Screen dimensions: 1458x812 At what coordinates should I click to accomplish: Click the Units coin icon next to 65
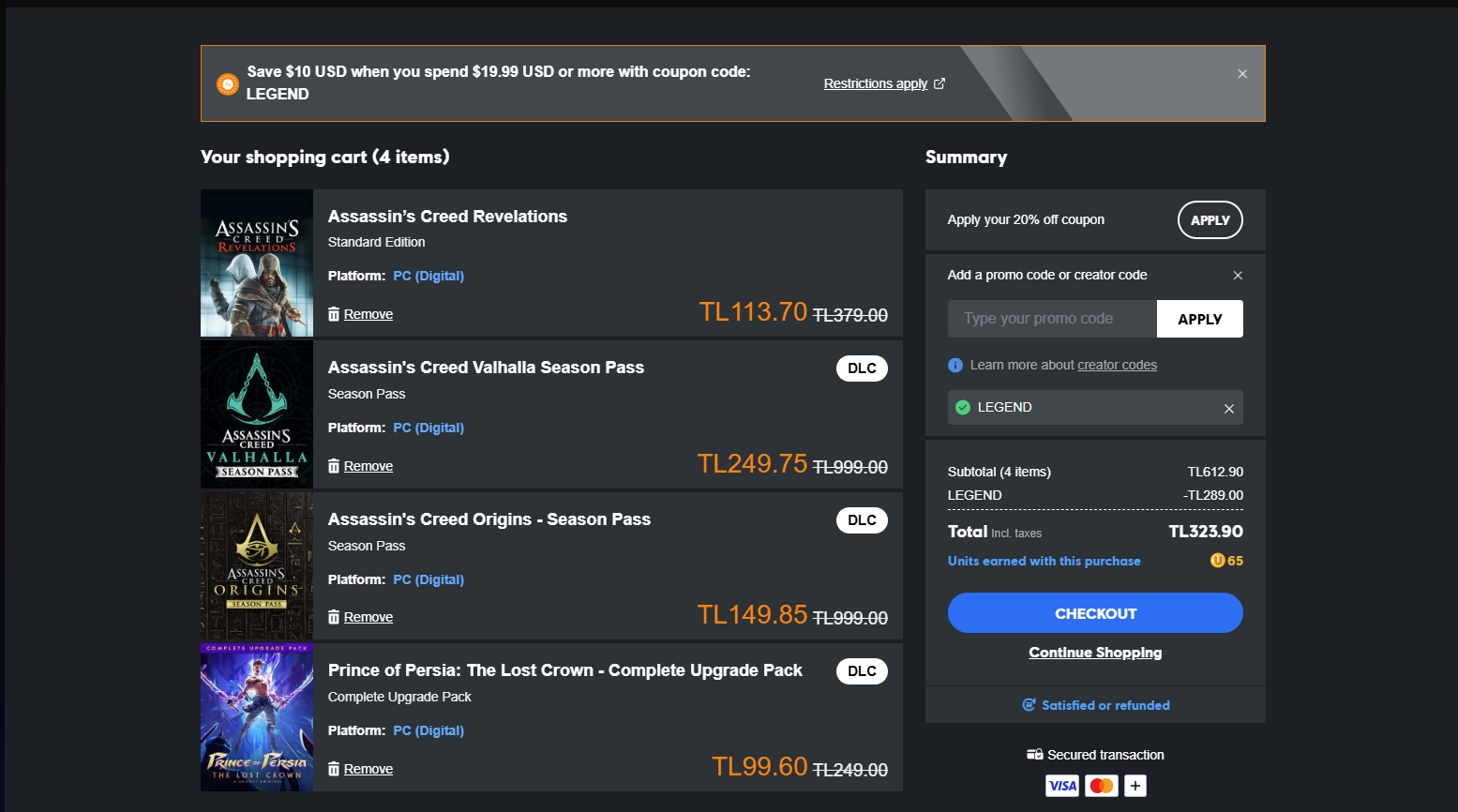(1218, 561)
